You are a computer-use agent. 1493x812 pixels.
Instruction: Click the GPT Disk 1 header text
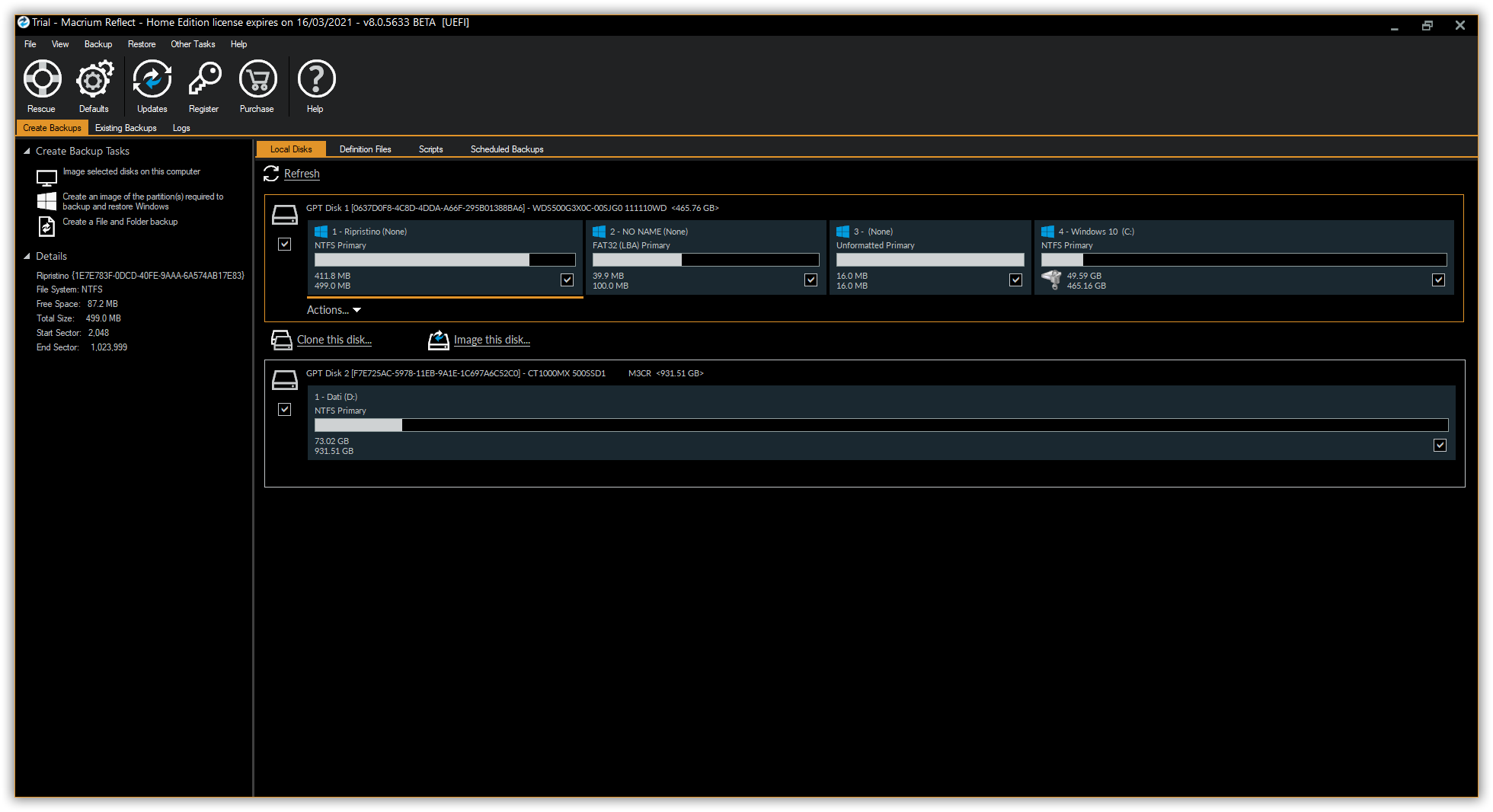(x=513, y=208)
